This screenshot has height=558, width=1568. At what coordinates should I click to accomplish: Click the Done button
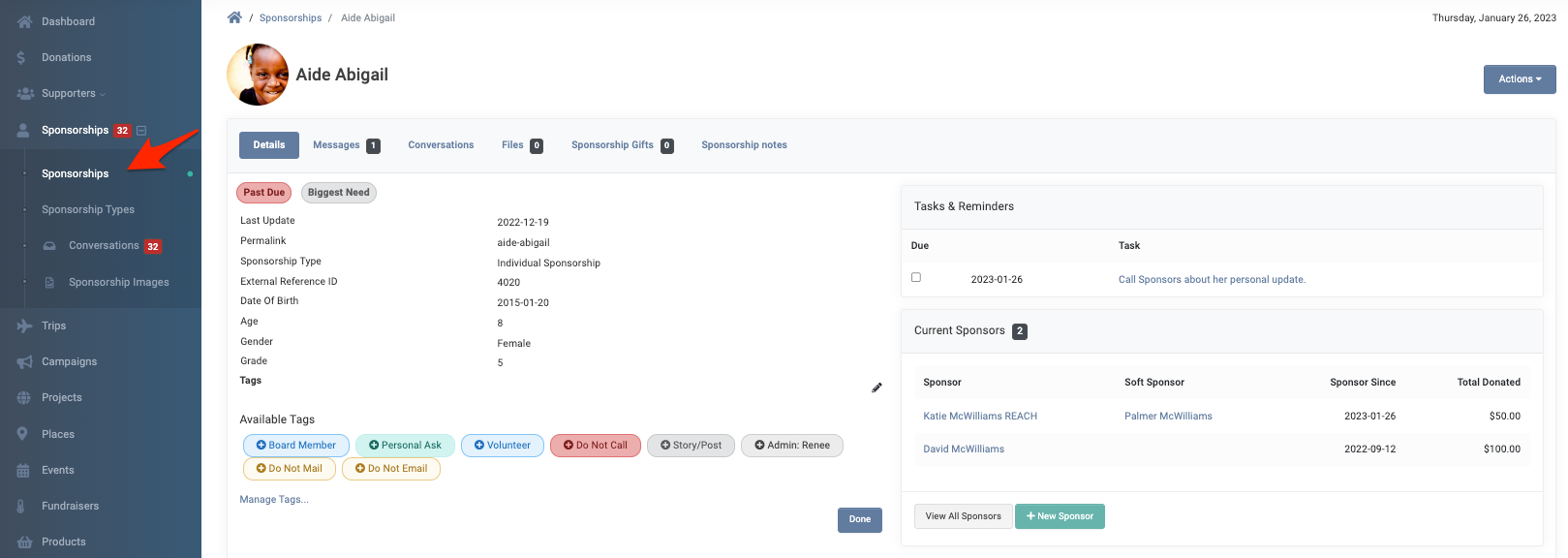point(860,520)
